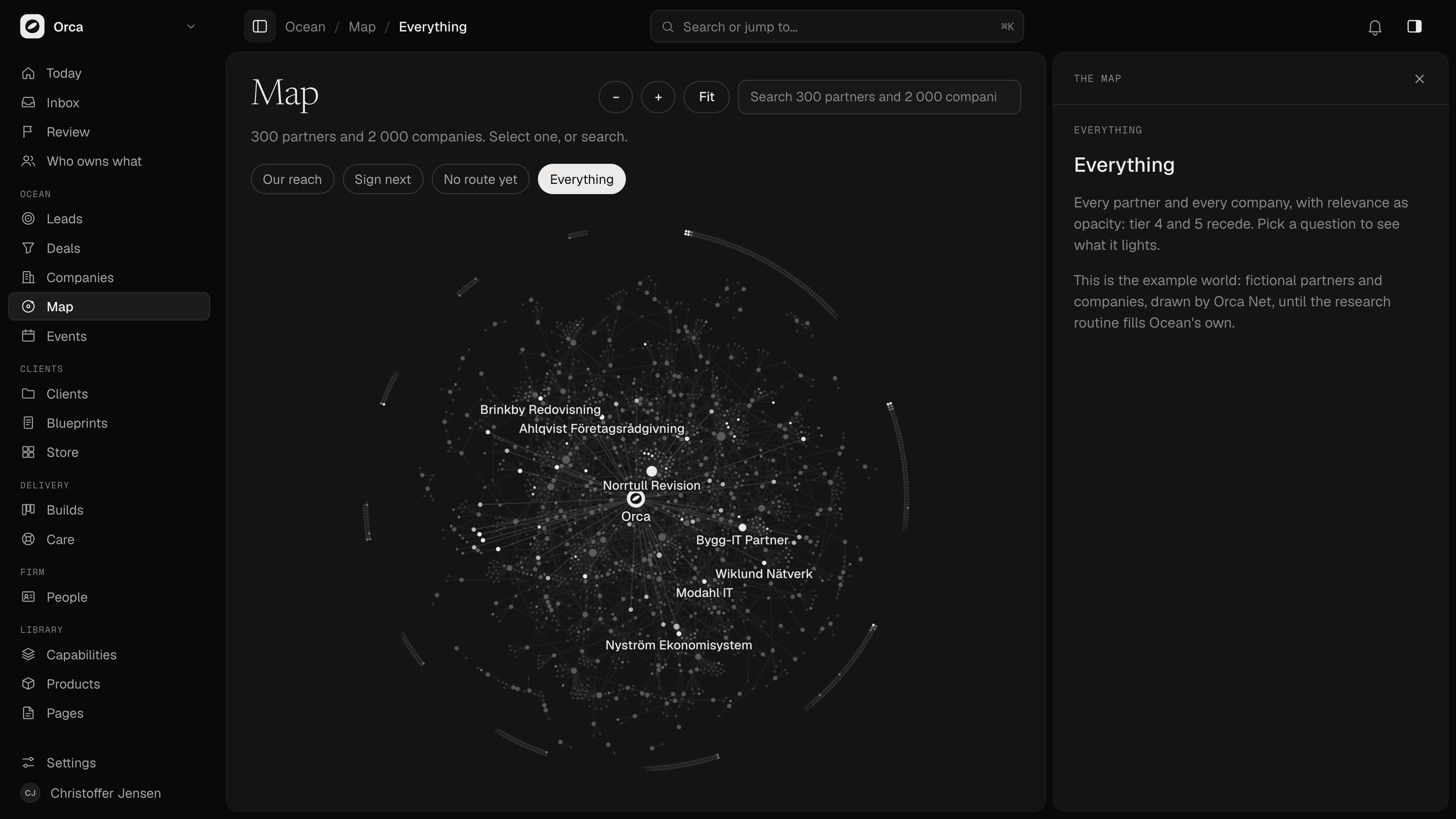Expand the Orca workspace dropdown chevron

(191, 27)
